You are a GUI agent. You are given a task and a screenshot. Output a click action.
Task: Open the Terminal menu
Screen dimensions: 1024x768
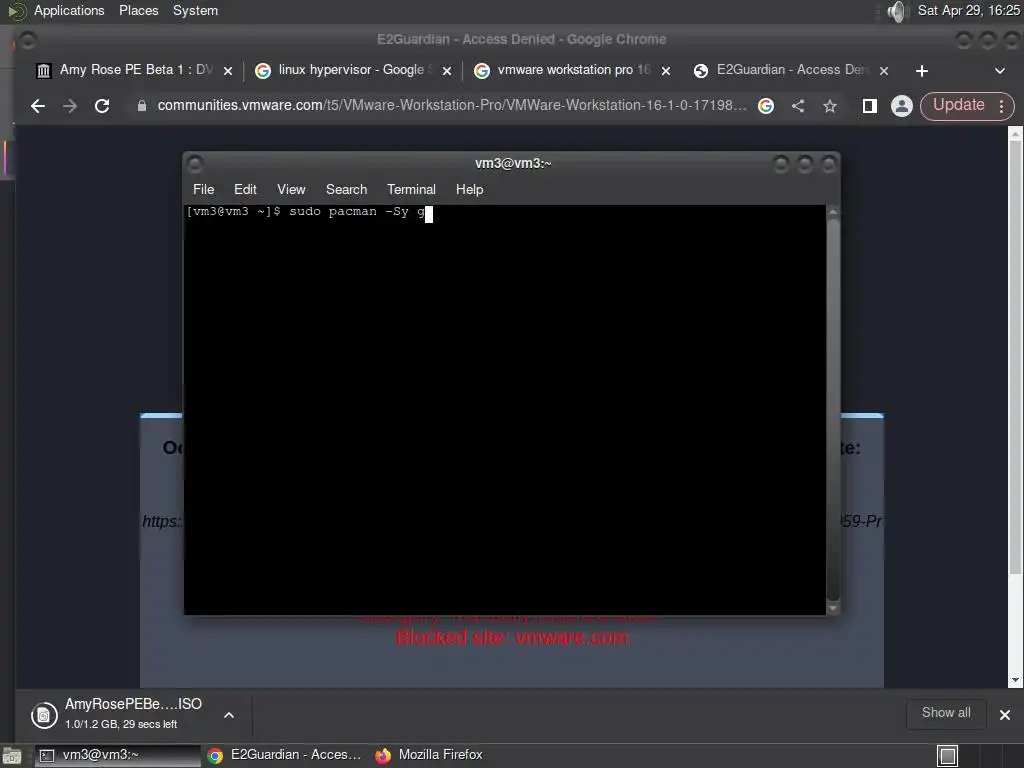click(x=411, y=189)
